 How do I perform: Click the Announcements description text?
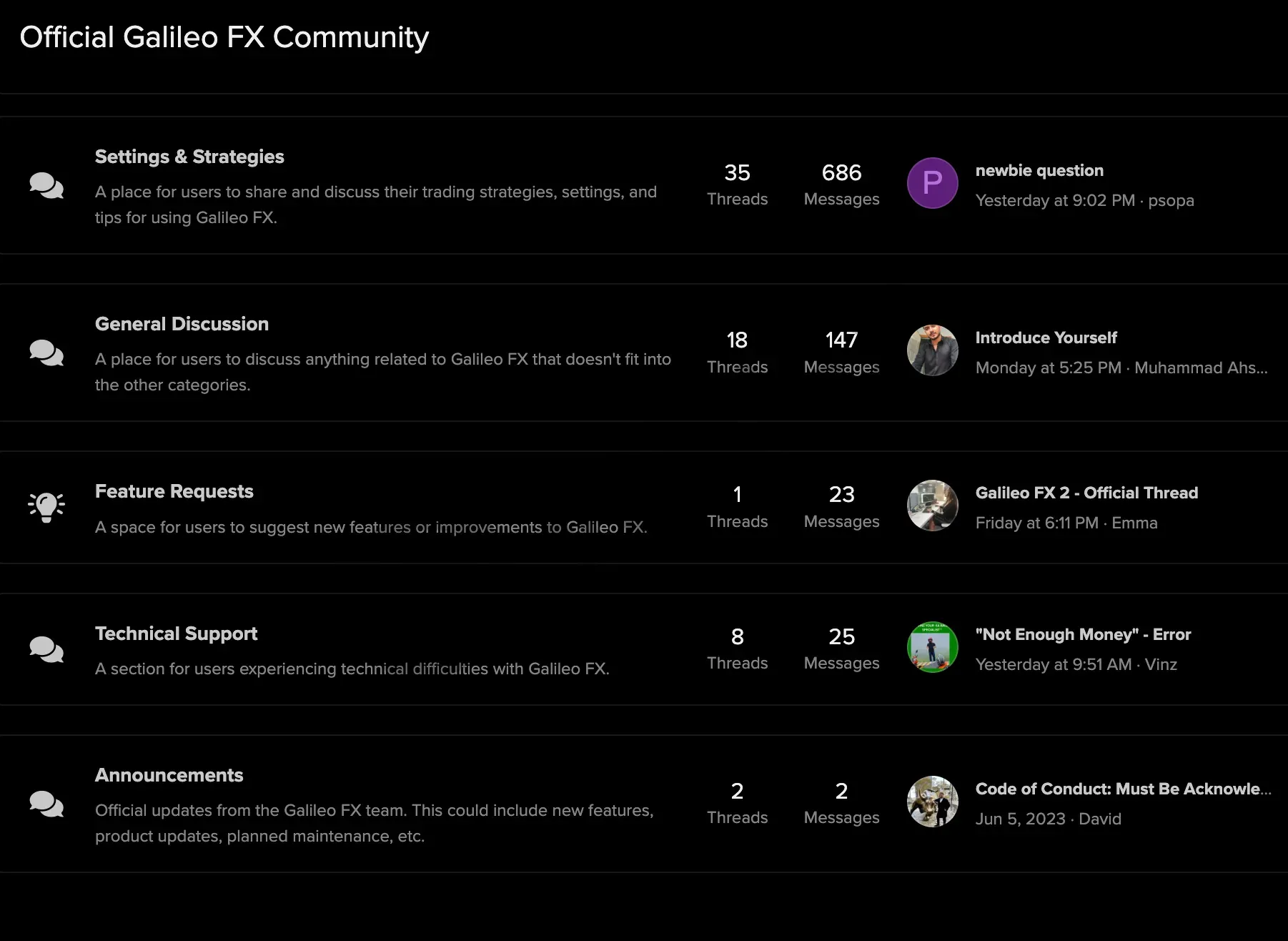coord(375,823)
